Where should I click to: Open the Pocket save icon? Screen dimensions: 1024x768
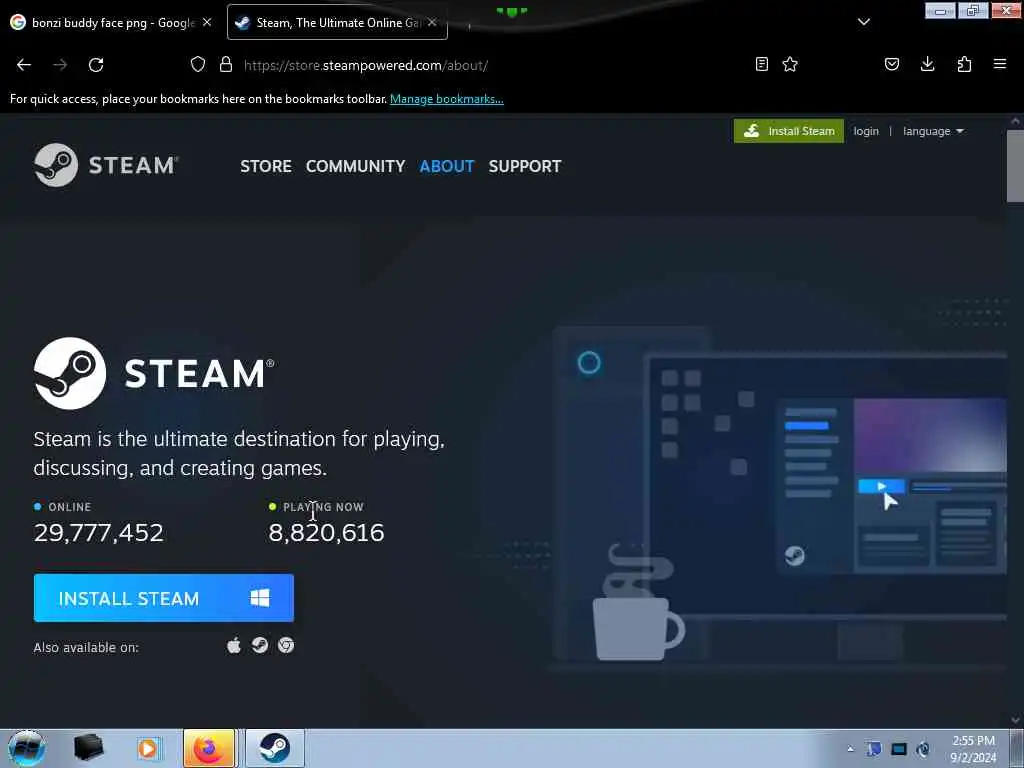point(892,64)
